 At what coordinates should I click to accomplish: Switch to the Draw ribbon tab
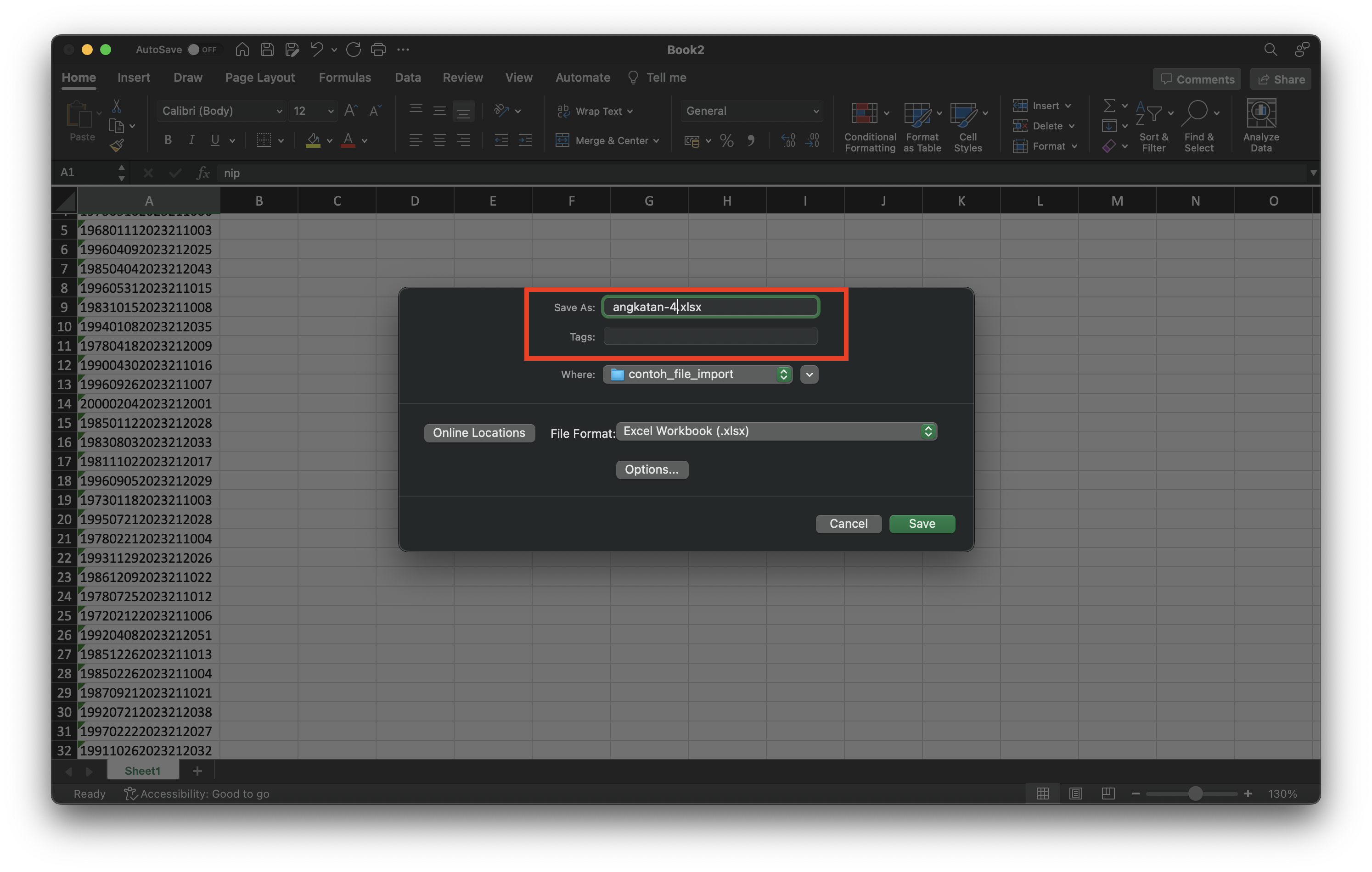pos(187,78)
